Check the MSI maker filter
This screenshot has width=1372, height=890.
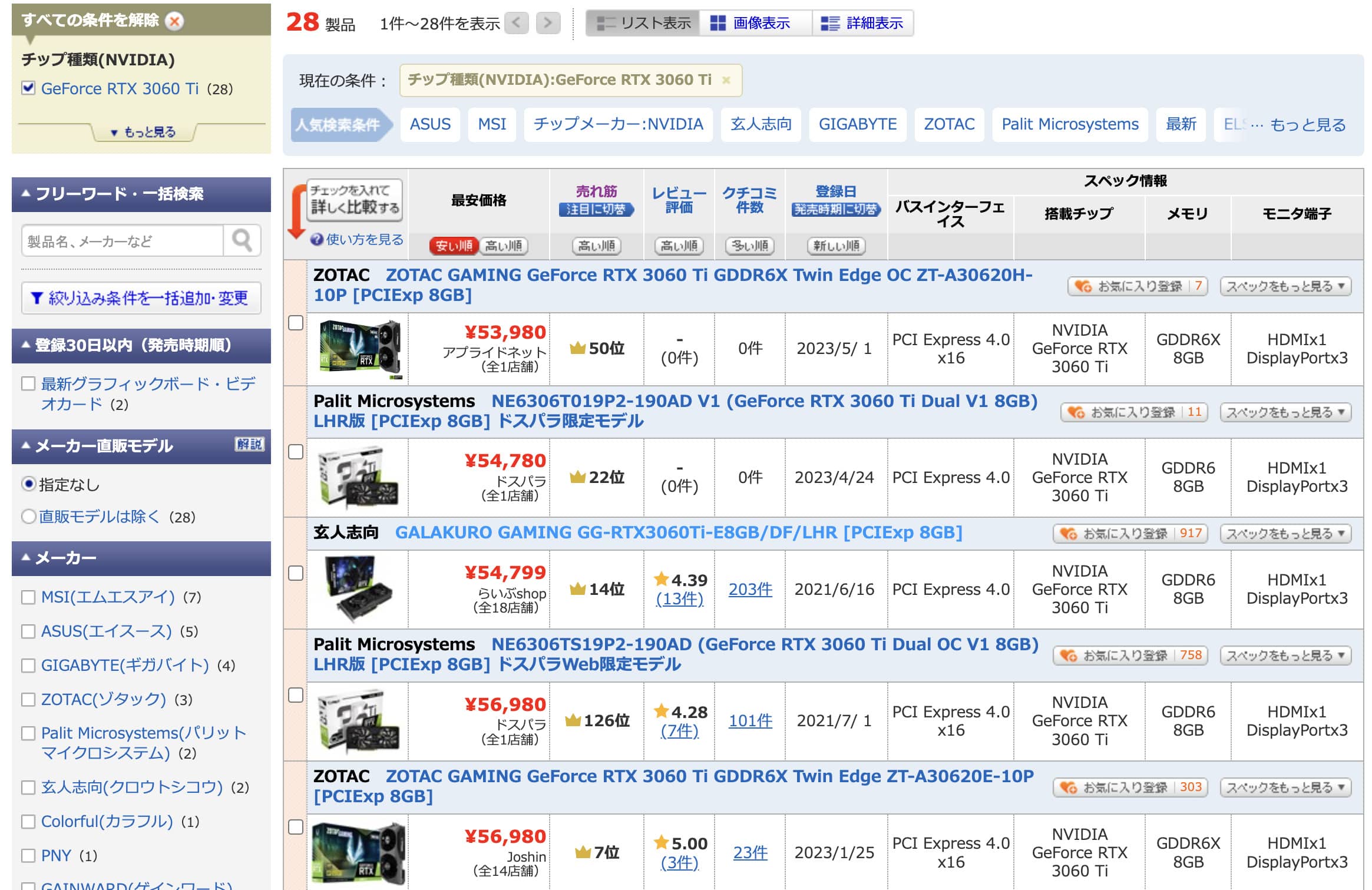28,597
